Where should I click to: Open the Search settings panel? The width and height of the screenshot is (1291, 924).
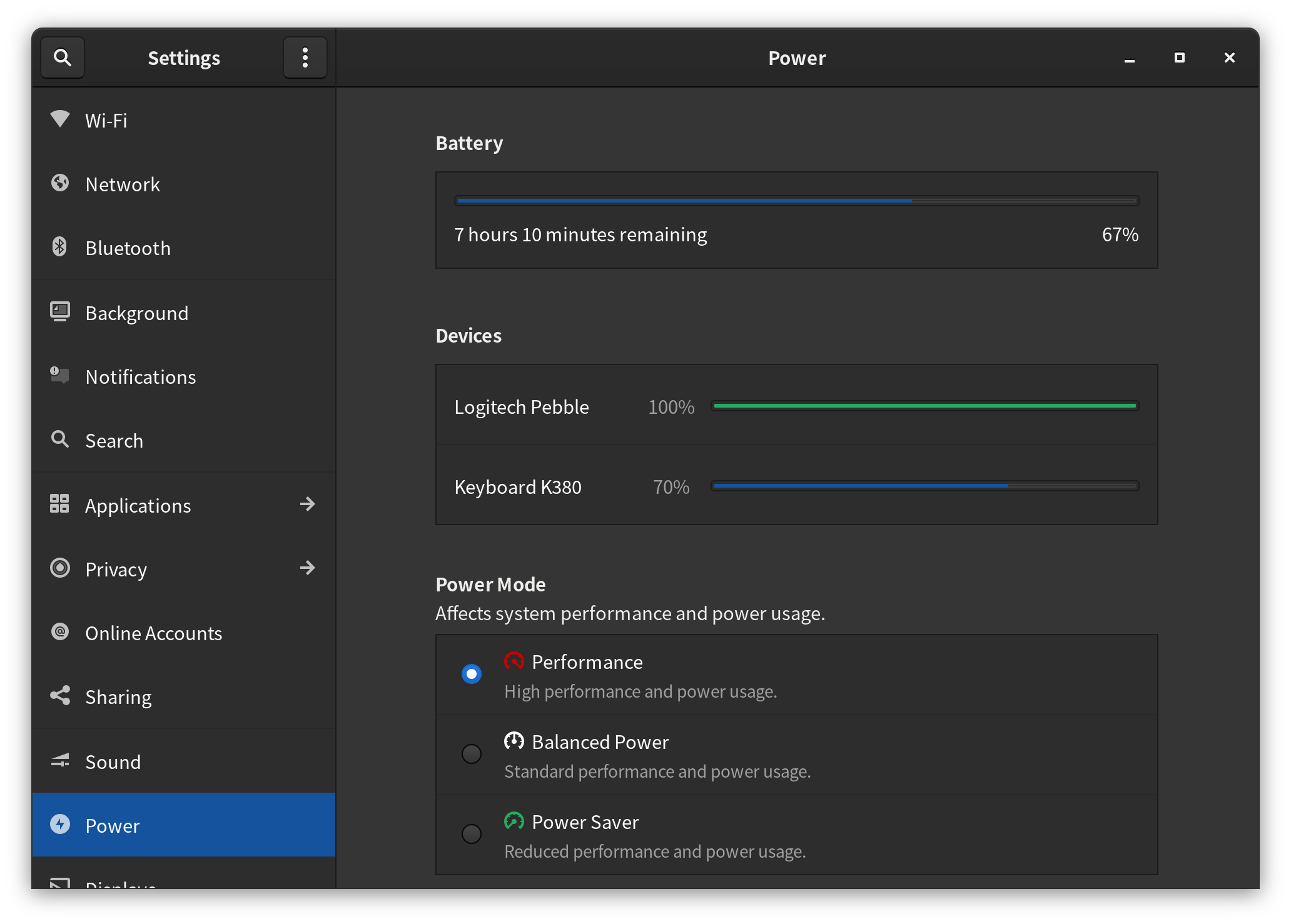point(114,440)
